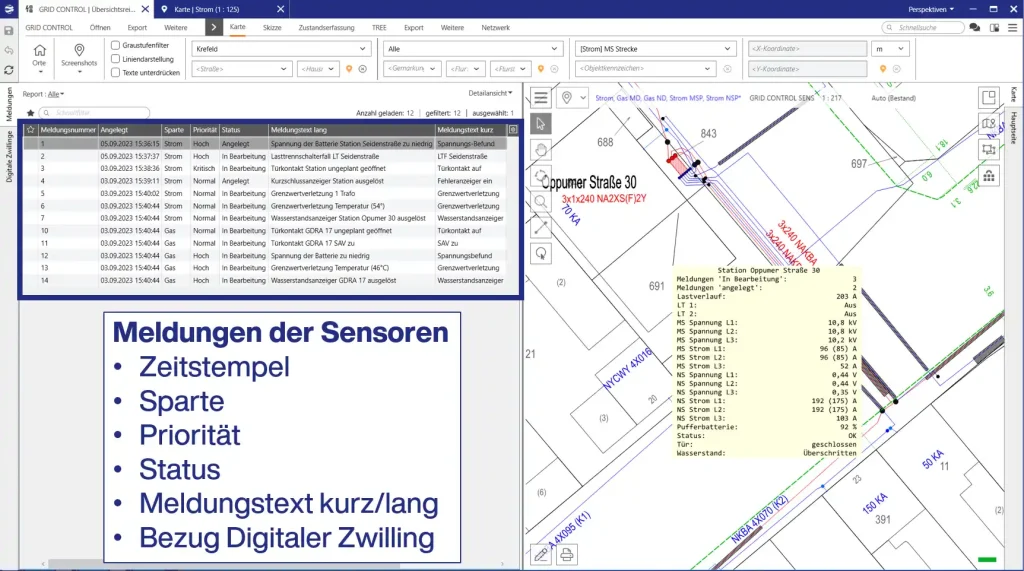Open the Digitale Zwillinge side tab
Viewport: 1024px width, 571px height.
coord(9,157)
